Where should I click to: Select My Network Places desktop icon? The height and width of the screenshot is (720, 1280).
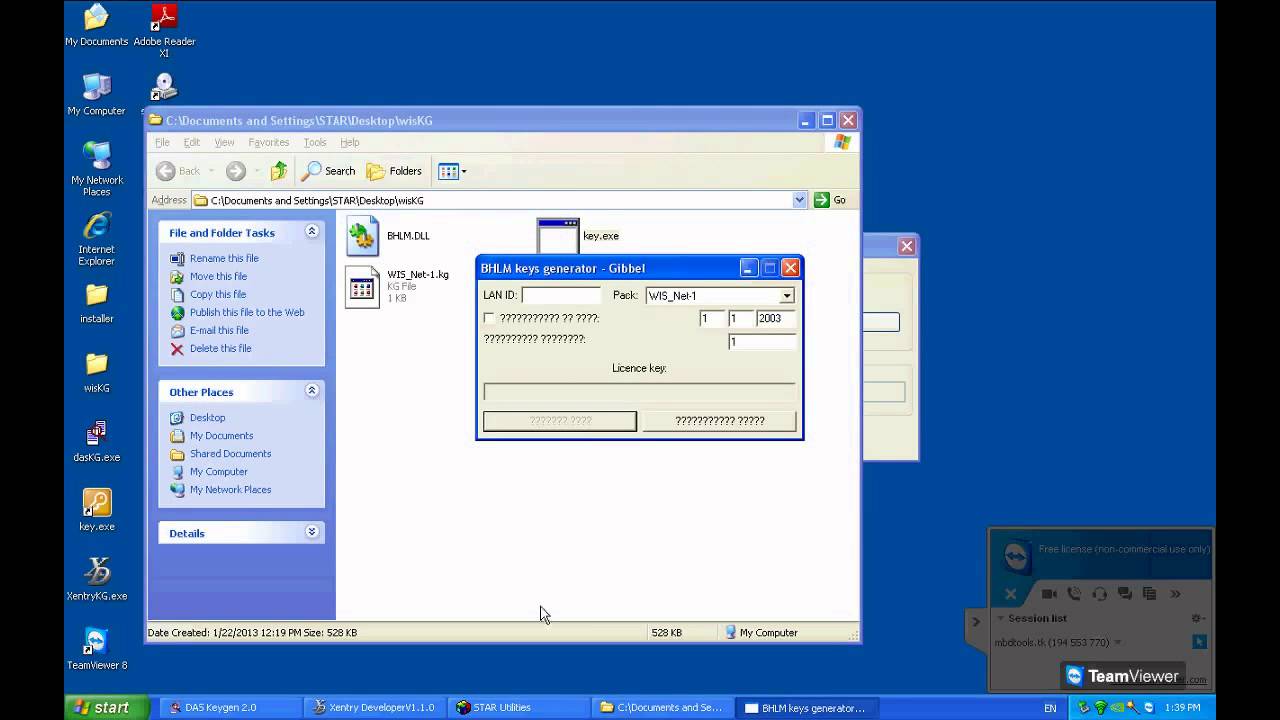tap(97, 168)
